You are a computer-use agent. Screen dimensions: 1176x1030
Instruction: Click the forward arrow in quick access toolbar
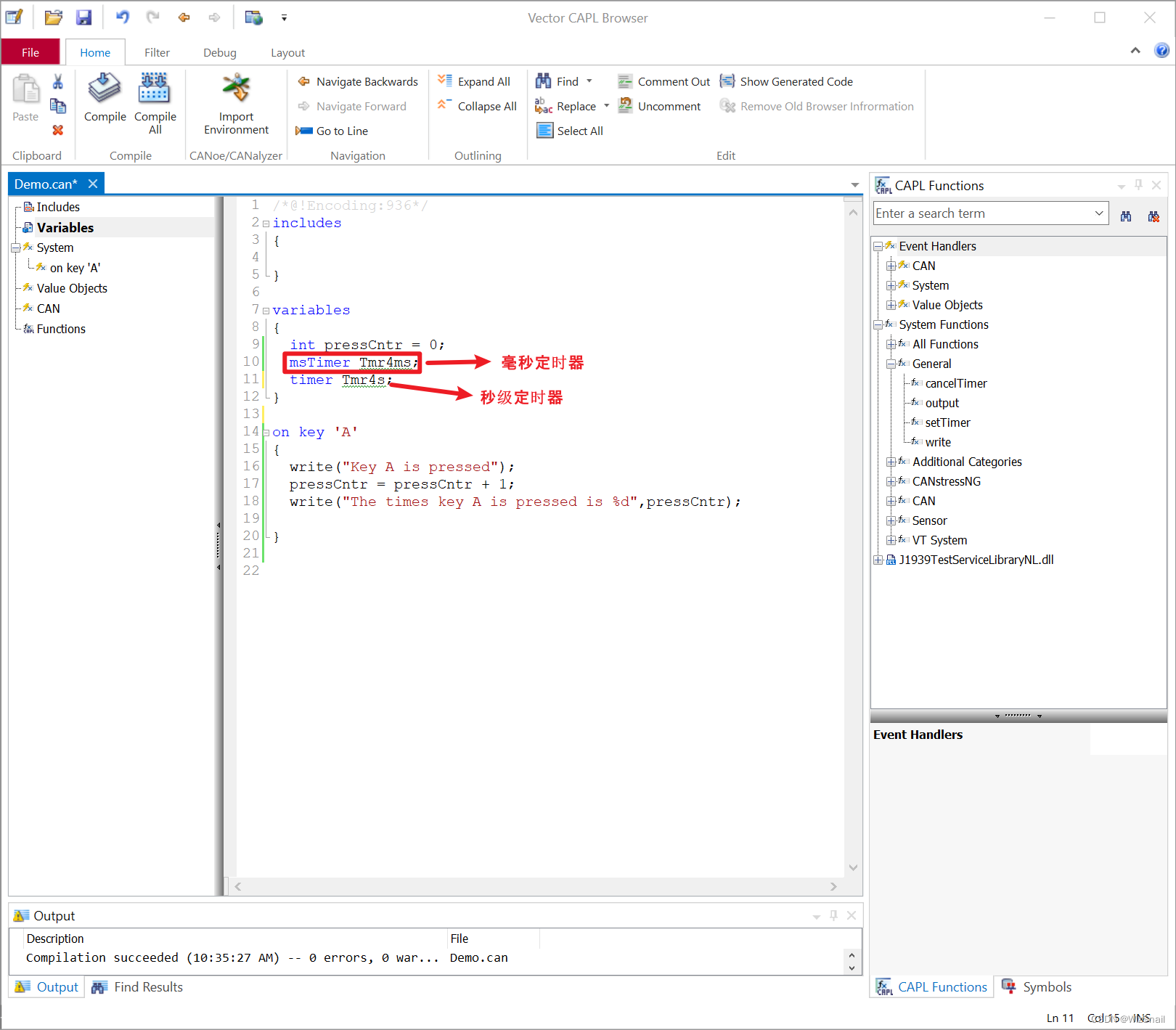[x=214, y=17]
